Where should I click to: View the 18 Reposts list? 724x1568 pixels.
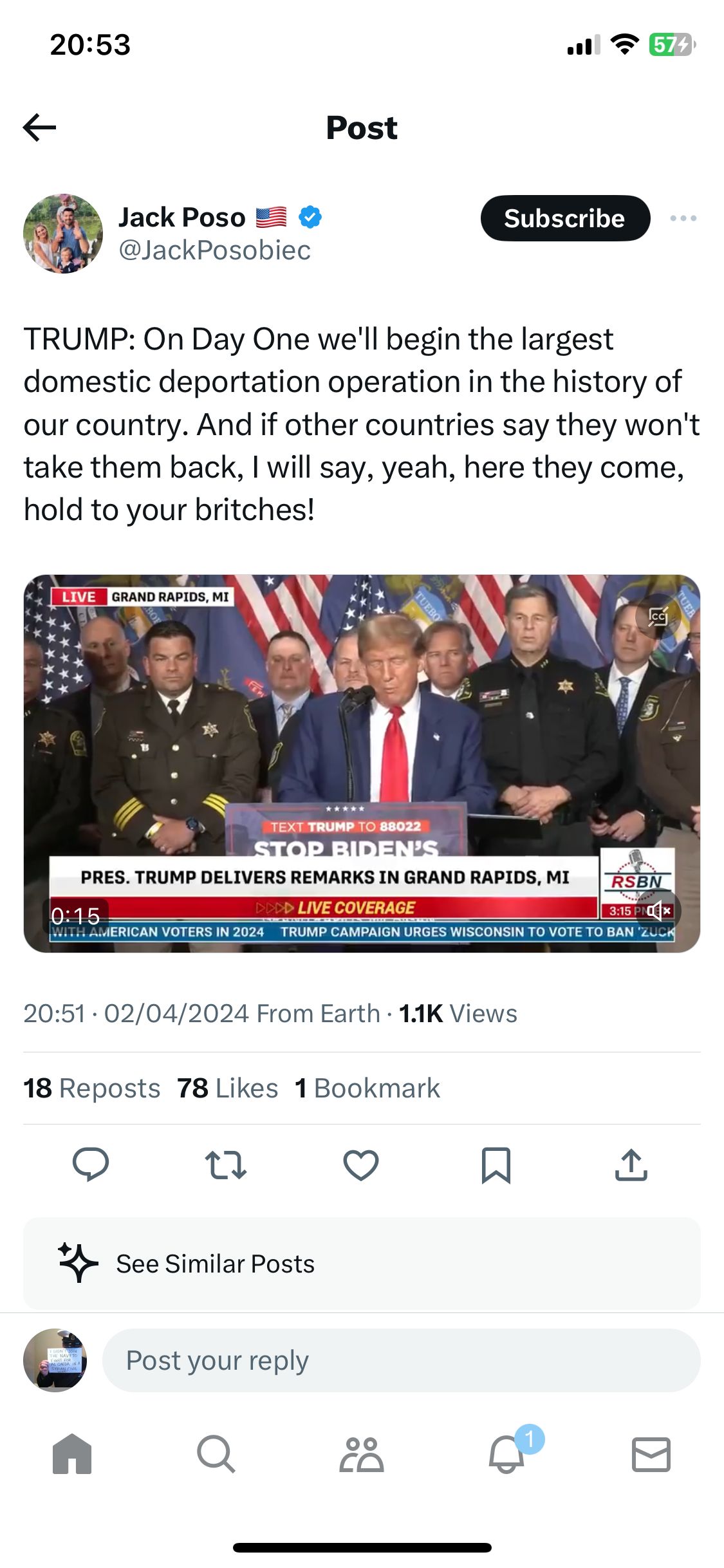[92, 1088]
